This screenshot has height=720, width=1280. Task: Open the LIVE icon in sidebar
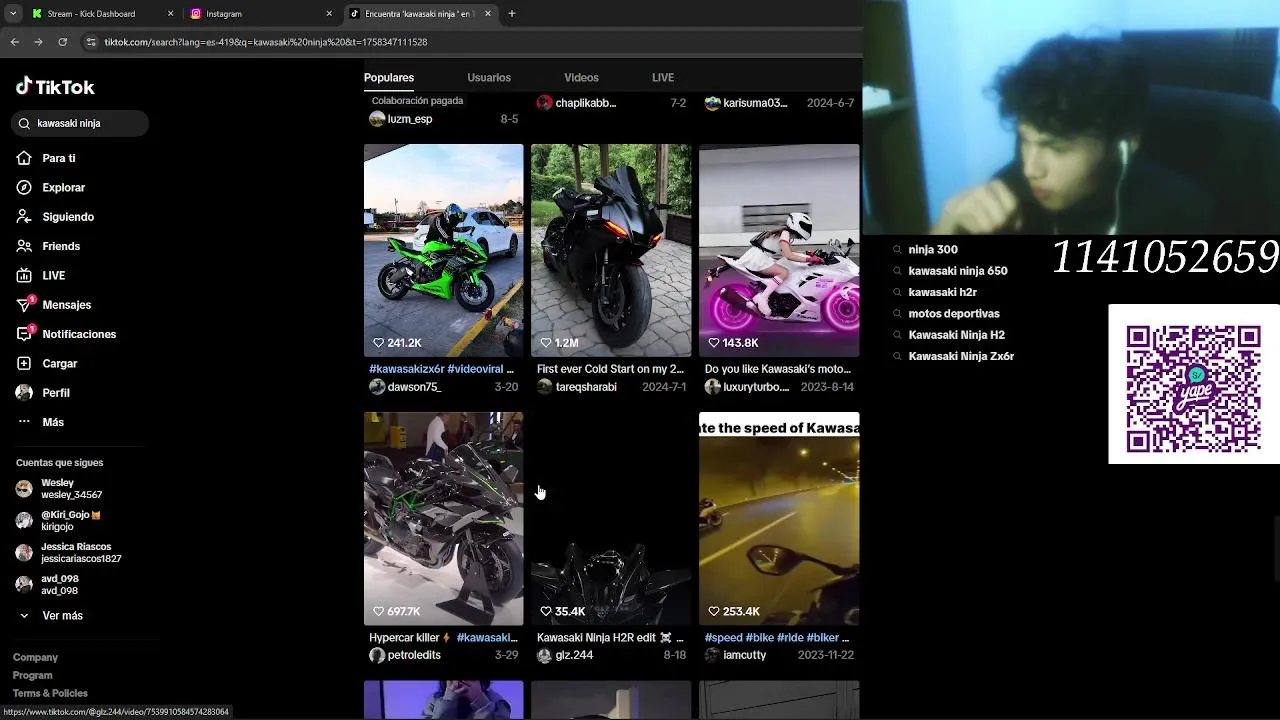[x=24, y=275]
